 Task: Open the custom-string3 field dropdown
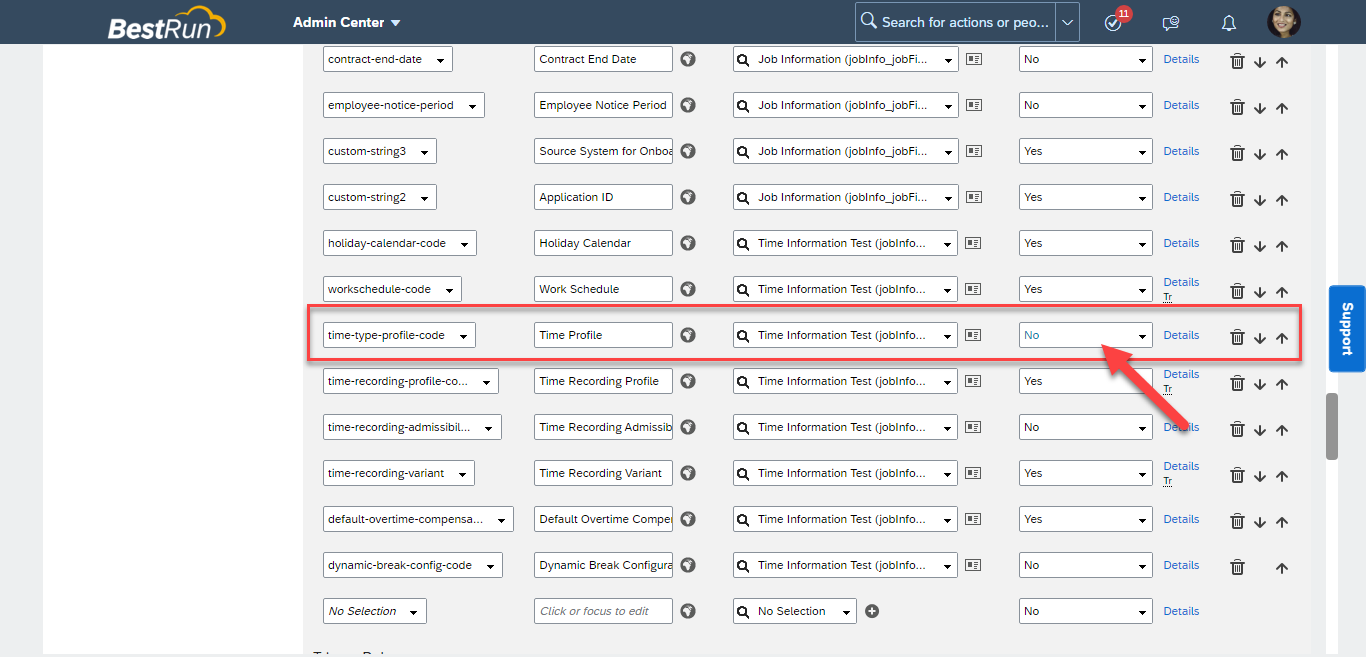(x=380, y=151)
